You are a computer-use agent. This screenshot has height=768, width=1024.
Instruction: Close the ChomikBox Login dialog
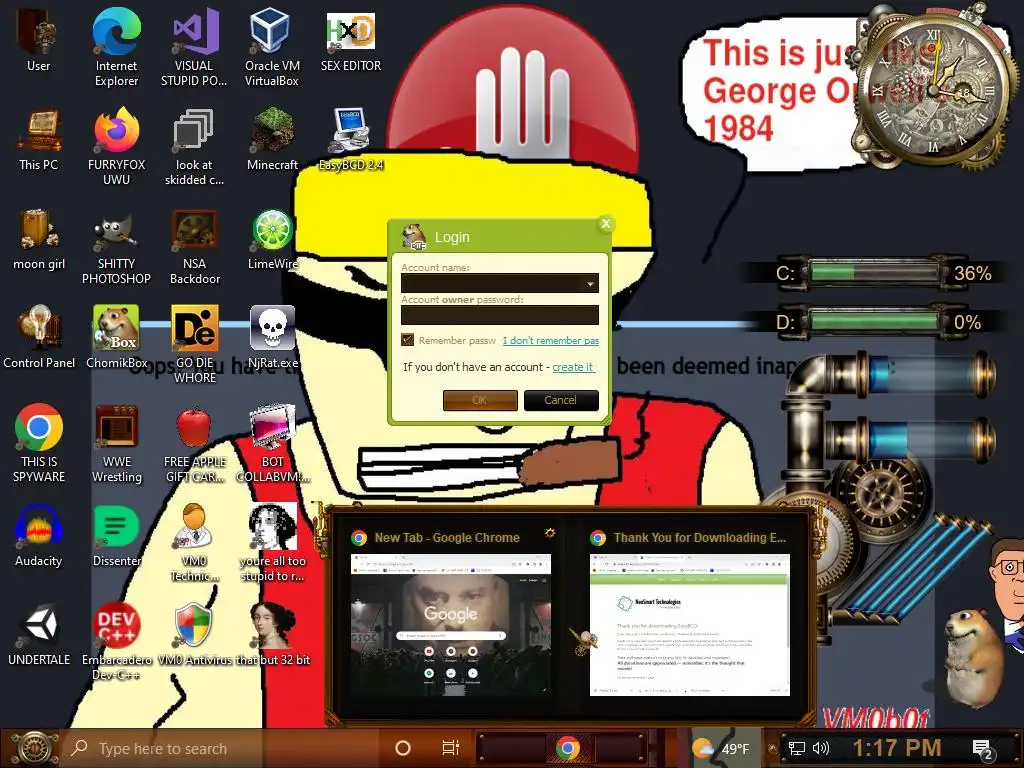pos(606,223)
